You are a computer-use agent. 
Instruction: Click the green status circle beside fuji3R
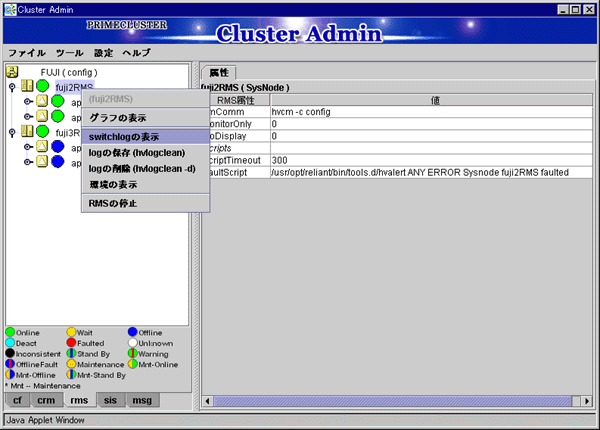tap(42, 132)
